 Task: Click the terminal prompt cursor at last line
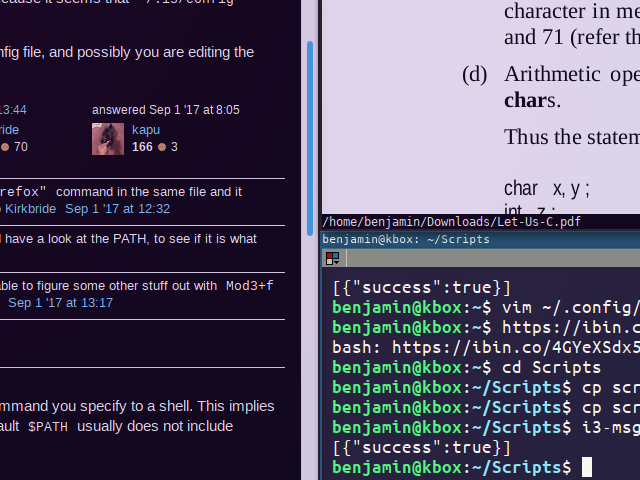(x=587, y=467)
